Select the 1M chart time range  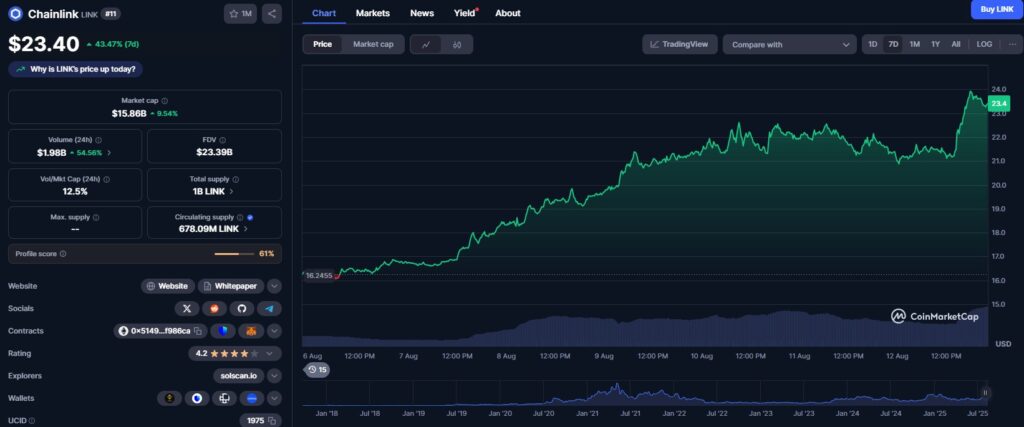[914, 44]
